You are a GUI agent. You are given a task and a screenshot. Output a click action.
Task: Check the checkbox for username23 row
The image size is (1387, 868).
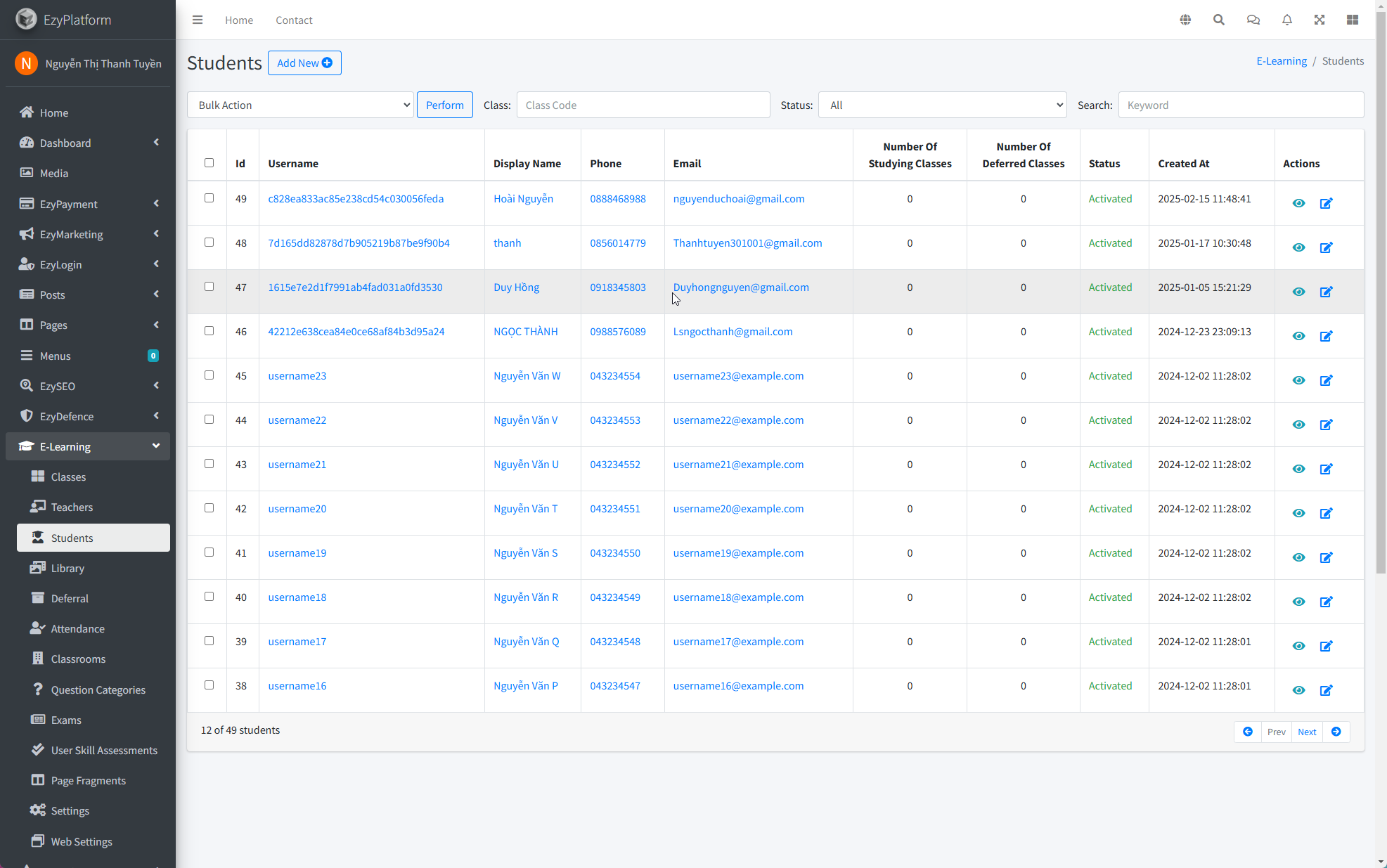[x=209, y=375]
